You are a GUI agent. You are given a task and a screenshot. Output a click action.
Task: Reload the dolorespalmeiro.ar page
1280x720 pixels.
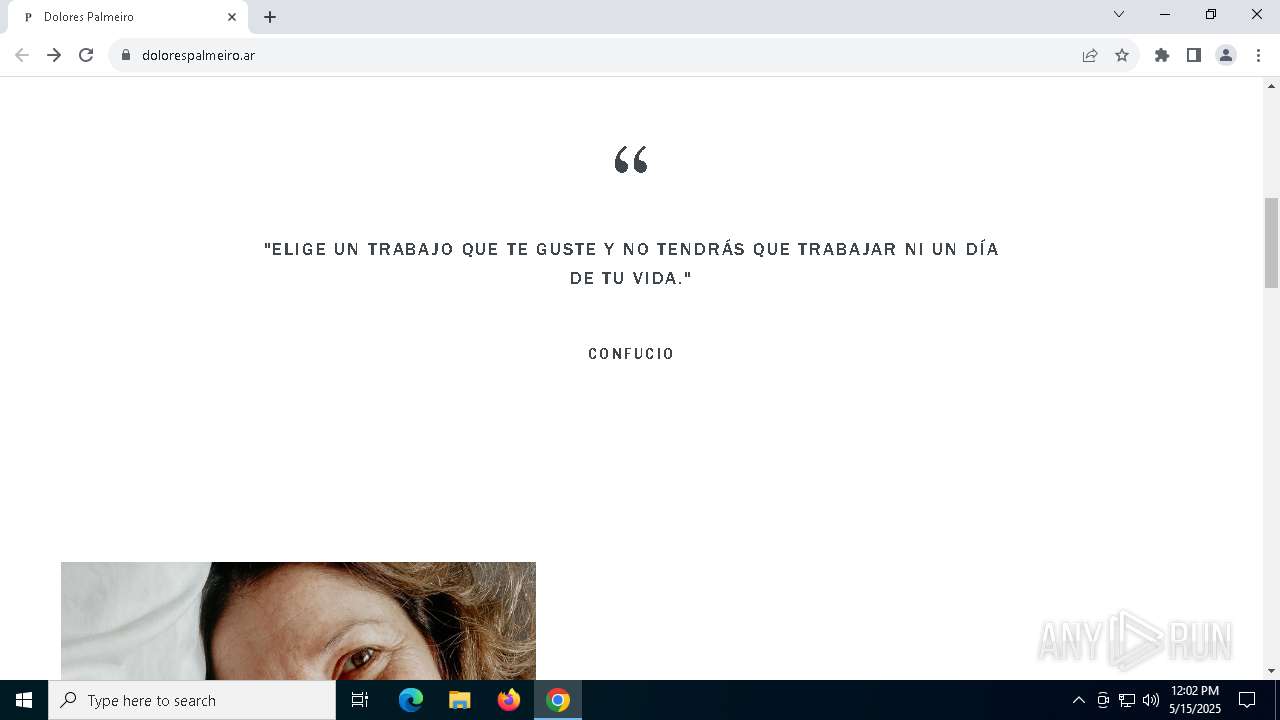(x=86, y=55)
